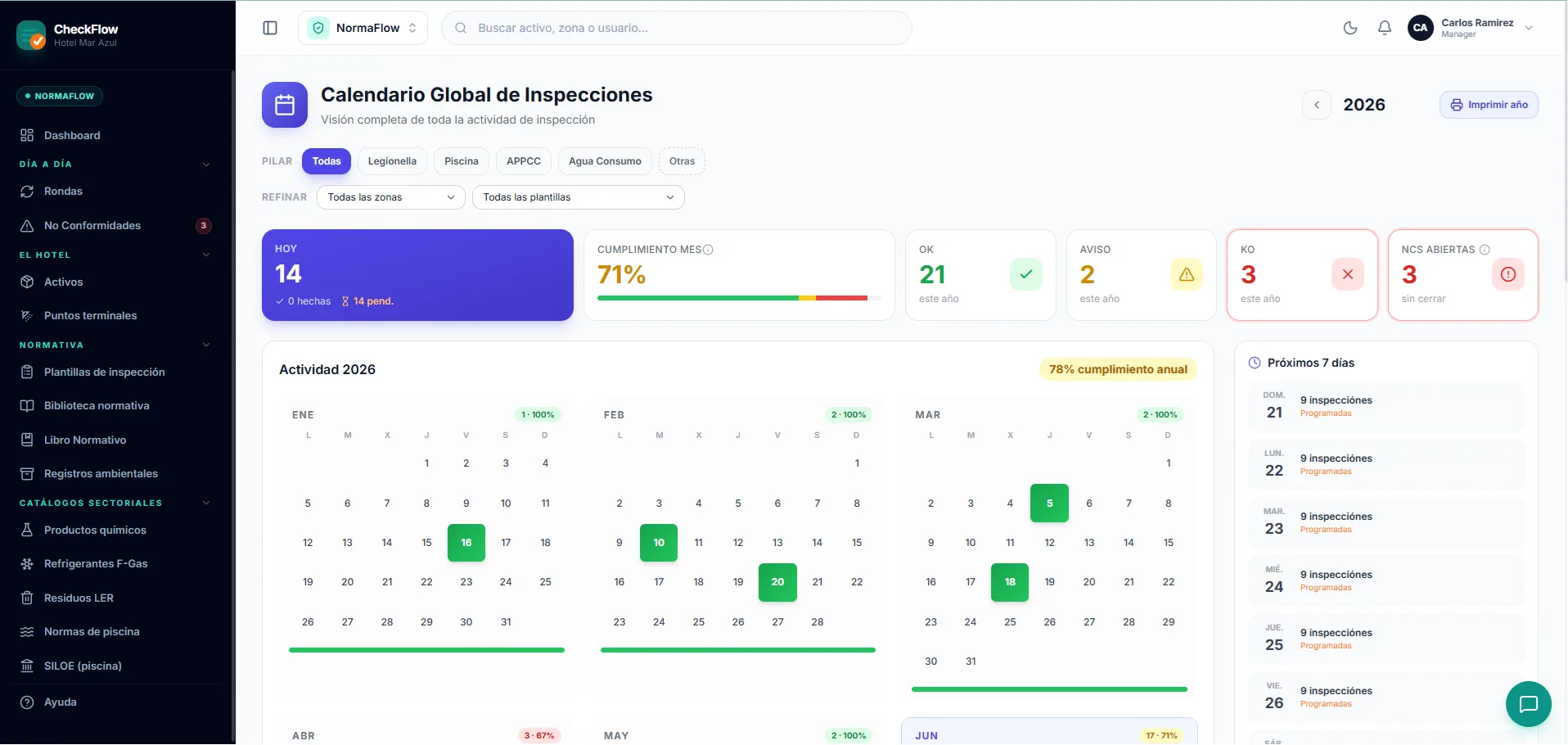Toggle the sidebar panel icon
The width and height of the screenshot is (1568, 745).
pyautogui.click(x=270, y=28)
